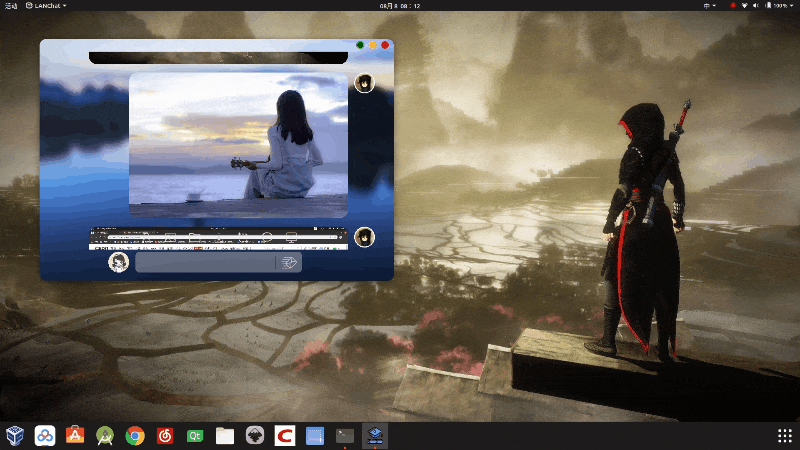Click the red tray indicator icon

733,6
